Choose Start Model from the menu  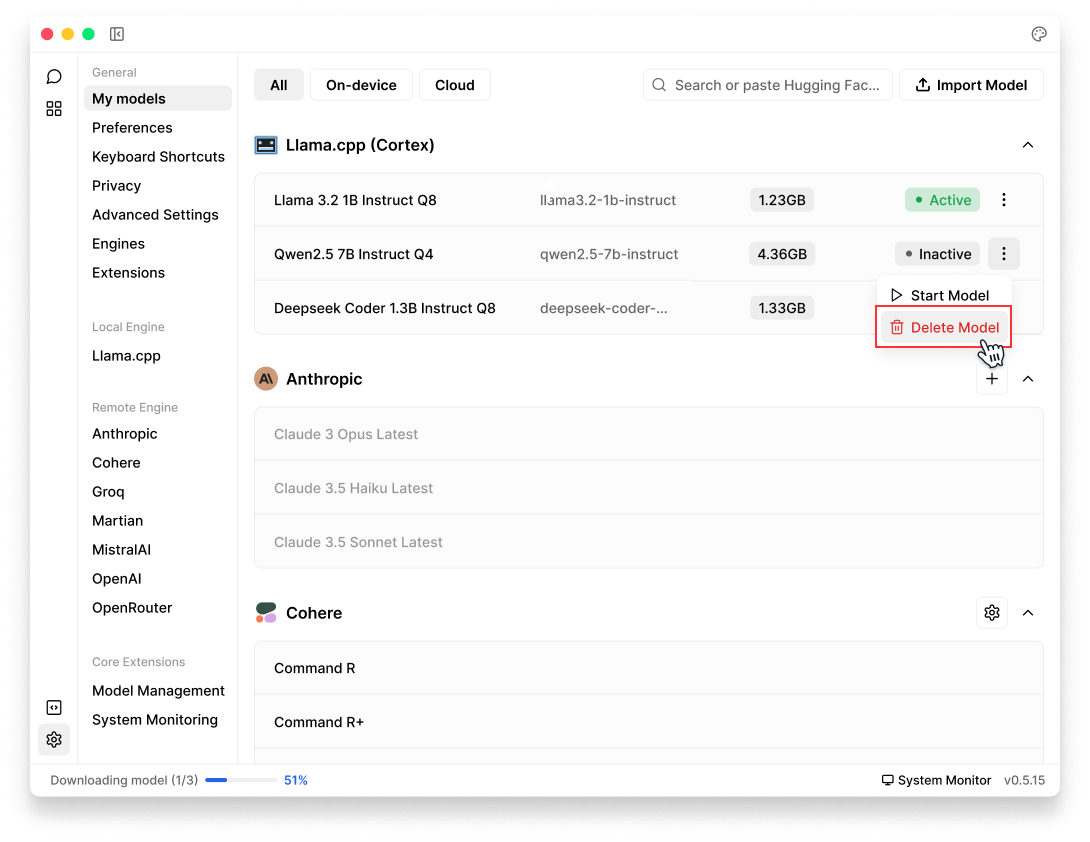[943, 295]
